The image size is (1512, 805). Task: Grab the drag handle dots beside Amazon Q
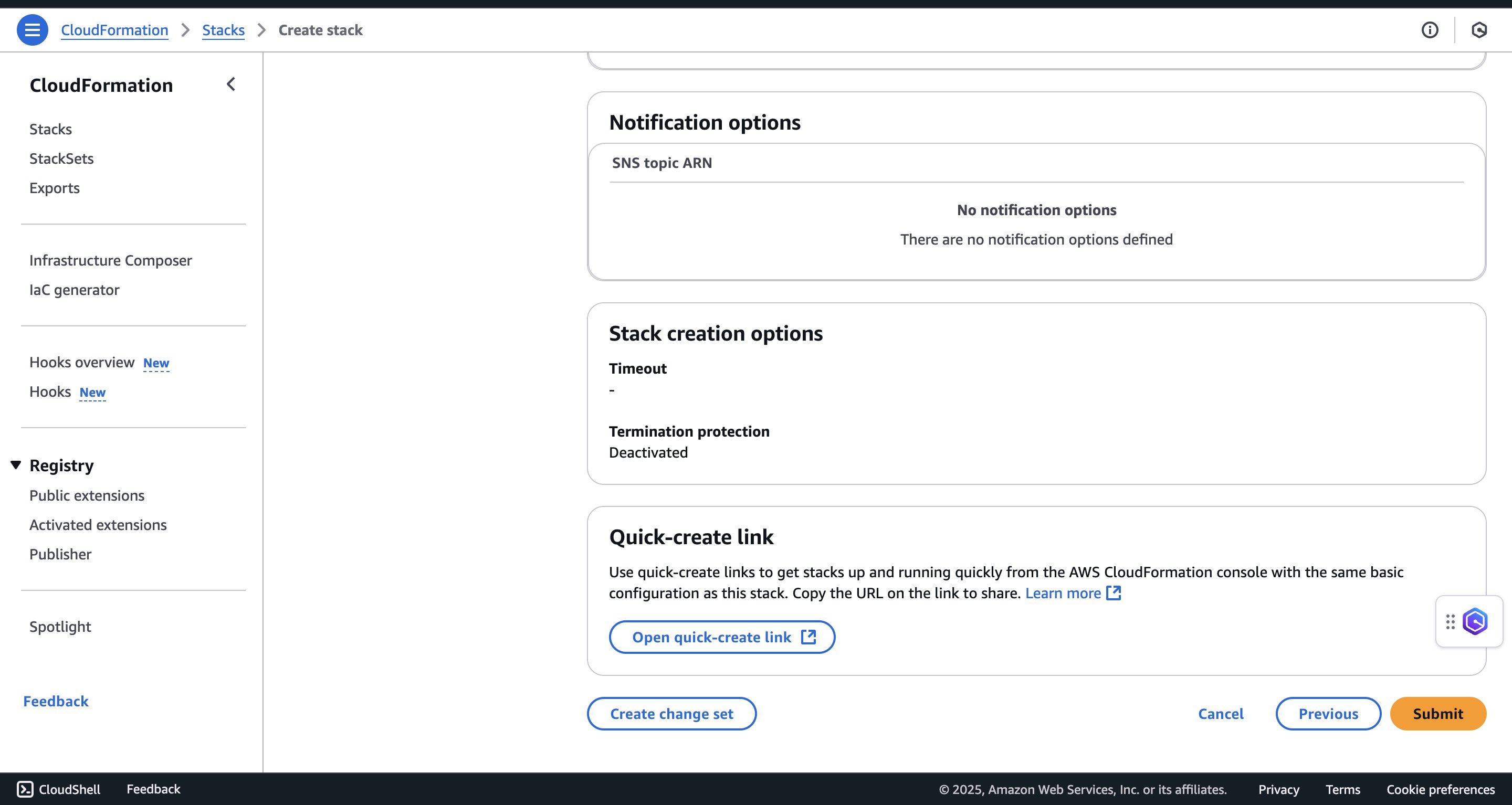[x=1450, y=621]
